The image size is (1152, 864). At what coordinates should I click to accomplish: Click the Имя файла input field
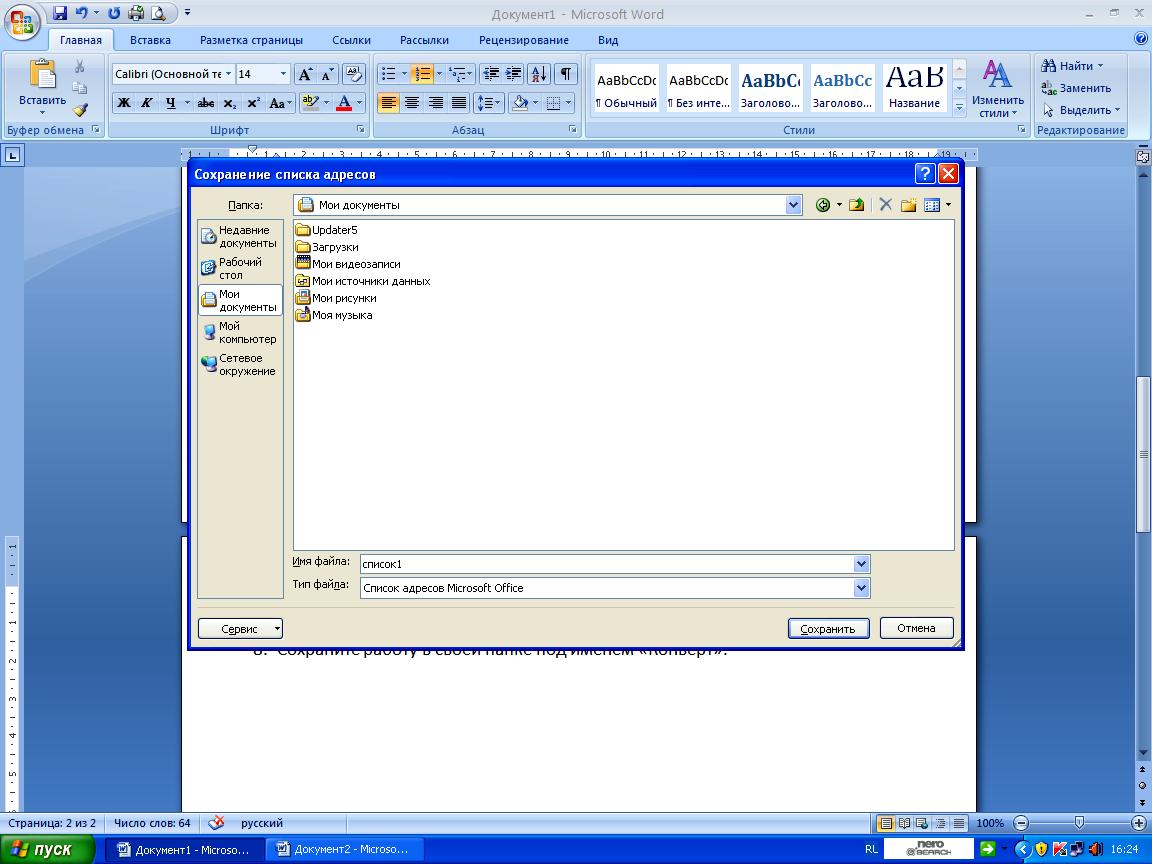(x=607, y=564)
